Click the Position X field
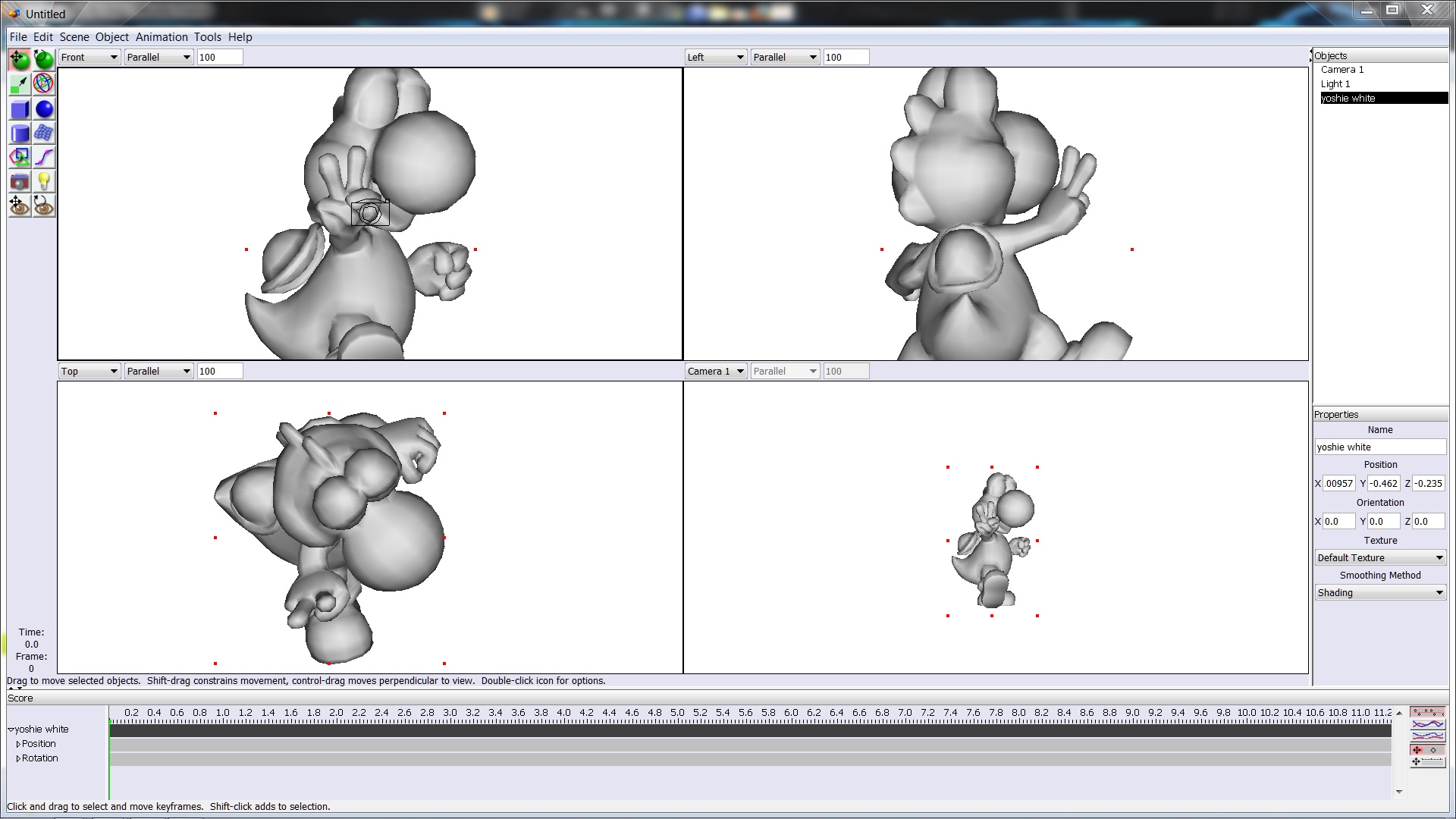Image resolution: width=1456 pixels, height=819 pixels. (x=1339, y=484)
